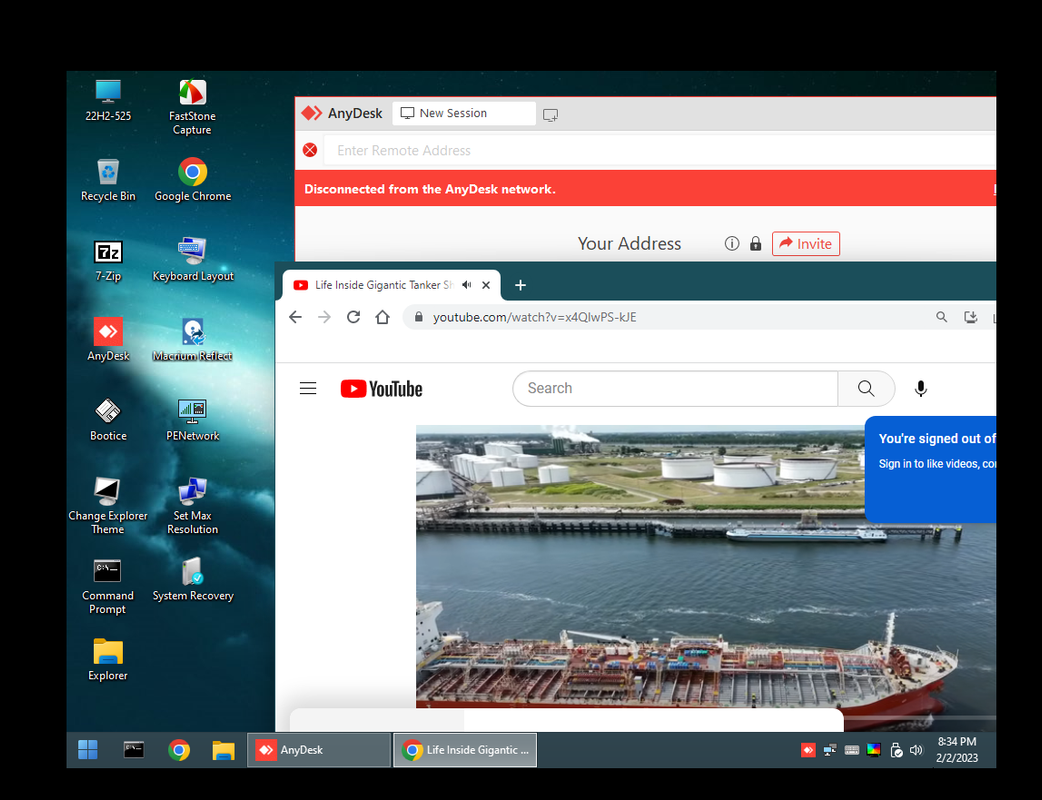The width and height of the screenshot is (1042, 800).
Task: Open 7-Zip desktop shortcut
Action: tap(108, 260)
